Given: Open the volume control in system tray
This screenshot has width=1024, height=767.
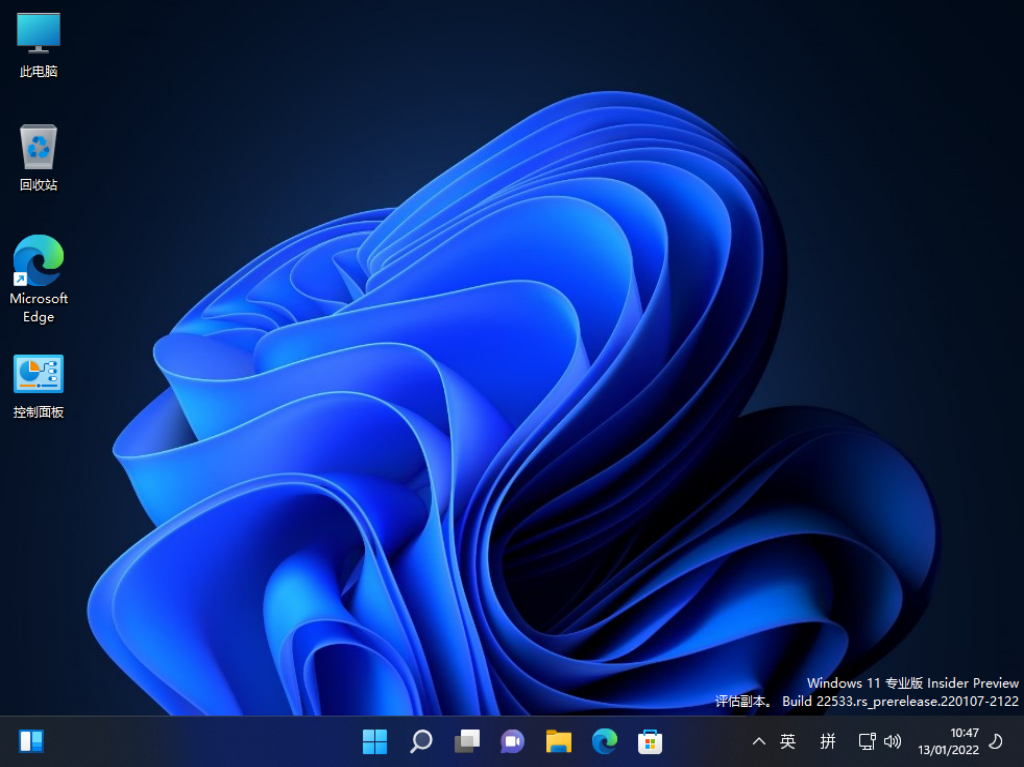Looking at the screenshot, I should pos(892,742).
